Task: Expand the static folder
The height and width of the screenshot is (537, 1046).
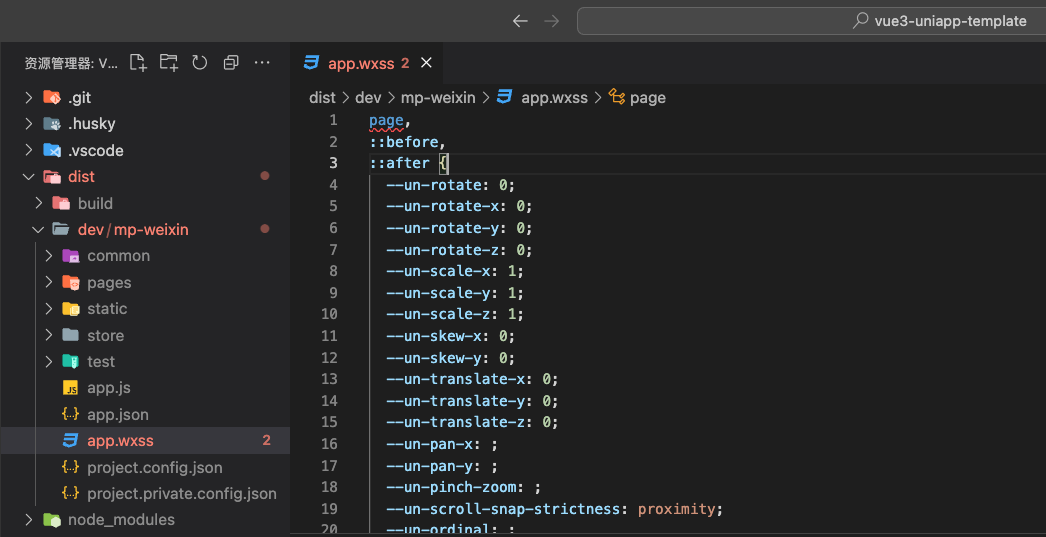Action: [49, 308]
